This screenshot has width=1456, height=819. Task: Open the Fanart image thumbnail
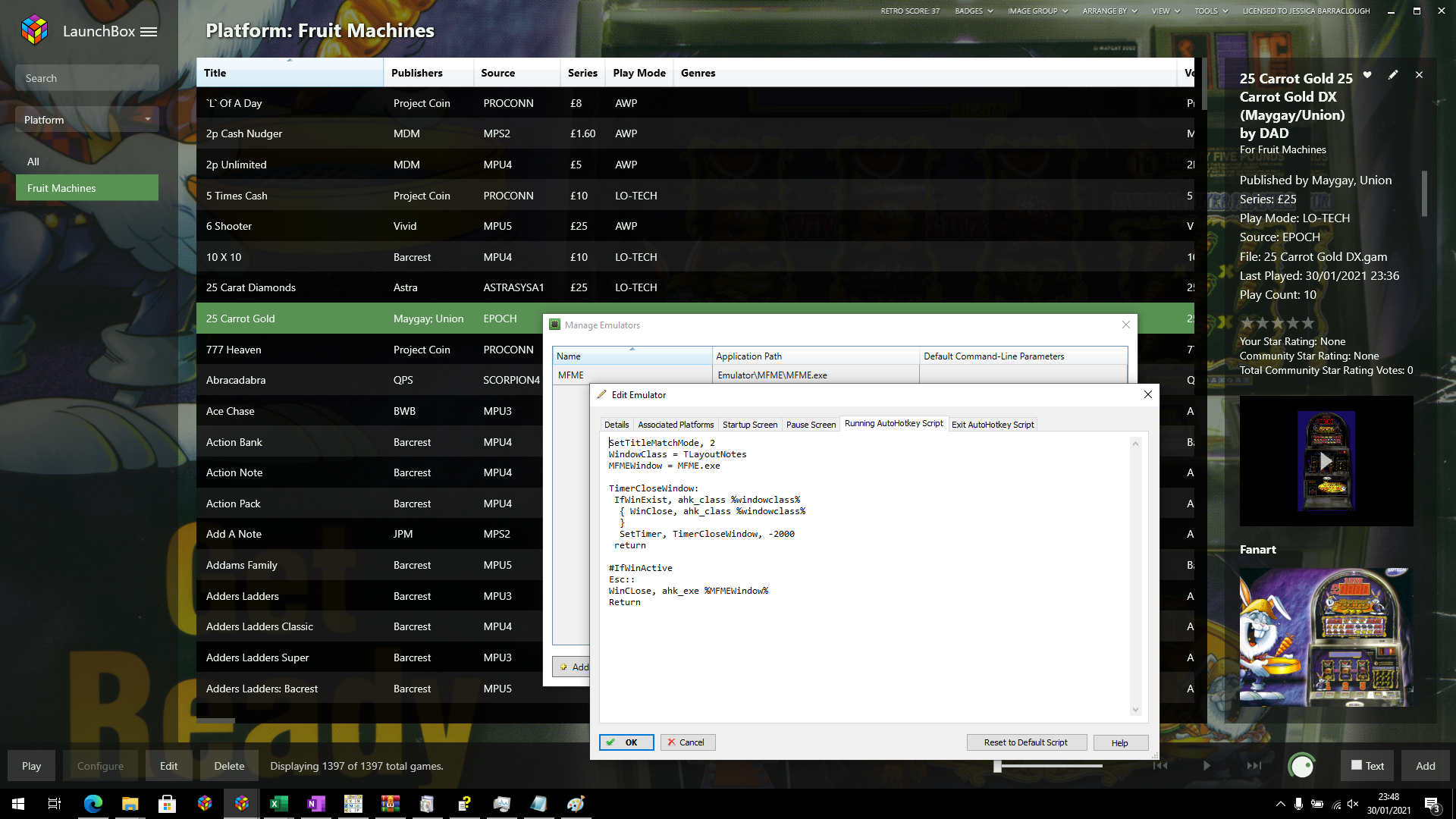pyautogui.click(x=1326, y=637)
